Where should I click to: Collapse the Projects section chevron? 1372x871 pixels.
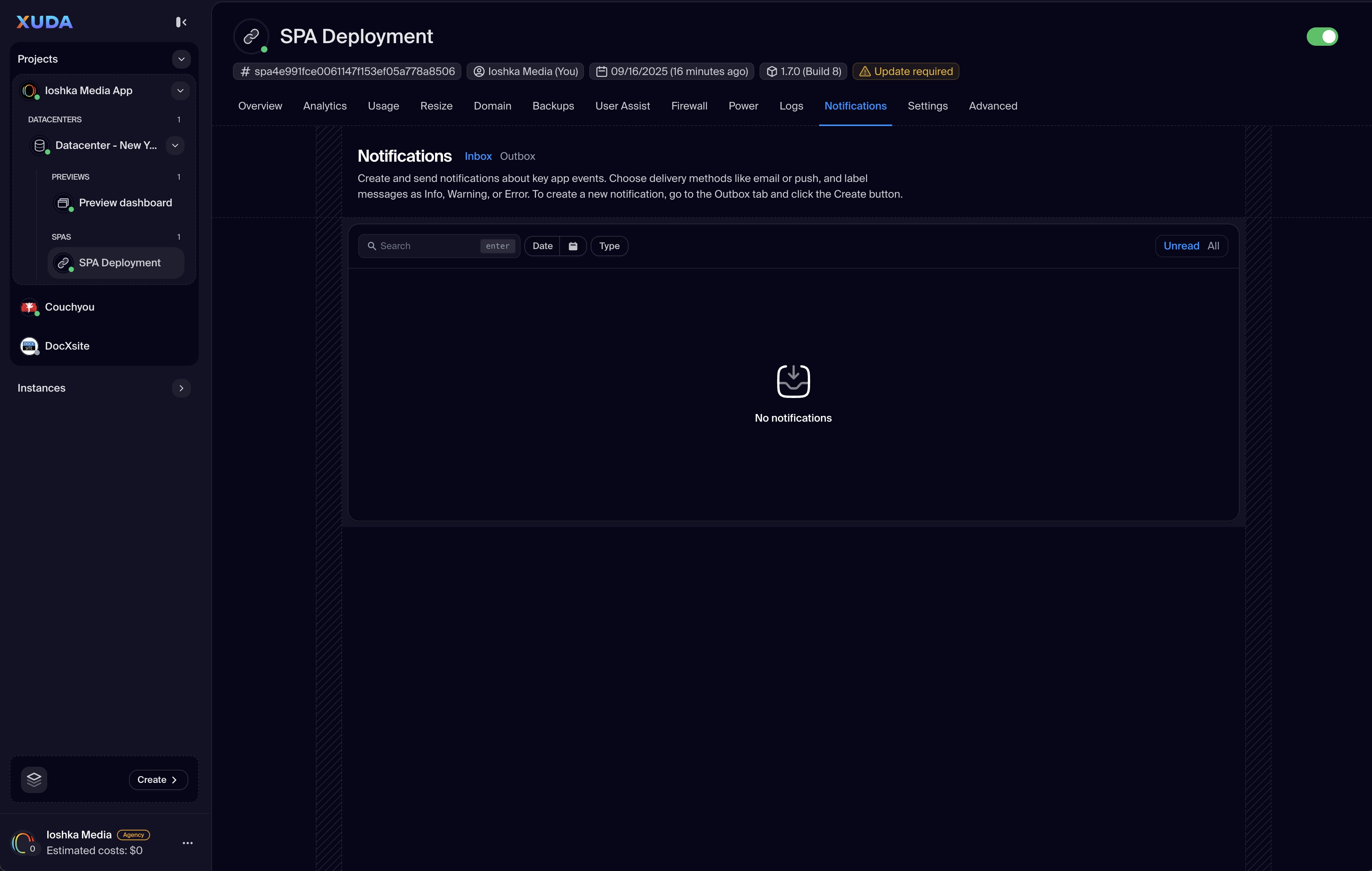[x=181, y=59]
